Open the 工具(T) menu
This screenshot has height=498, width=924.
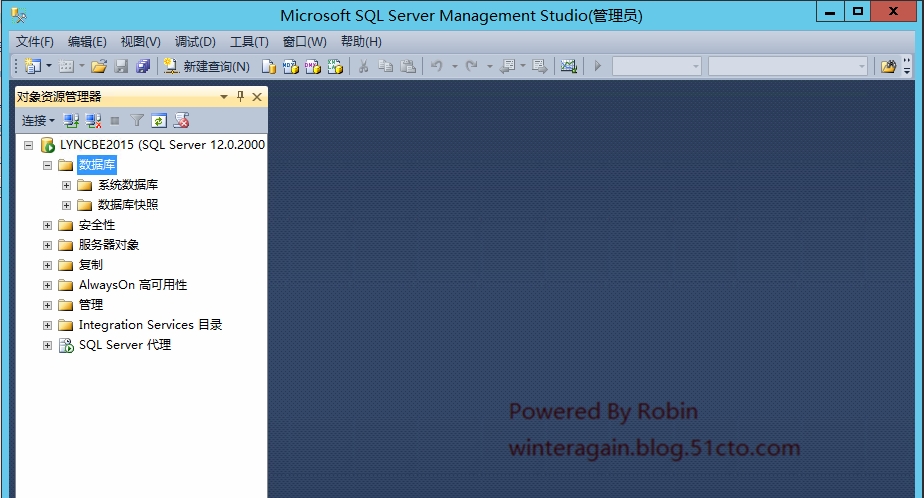pos(249,42)
